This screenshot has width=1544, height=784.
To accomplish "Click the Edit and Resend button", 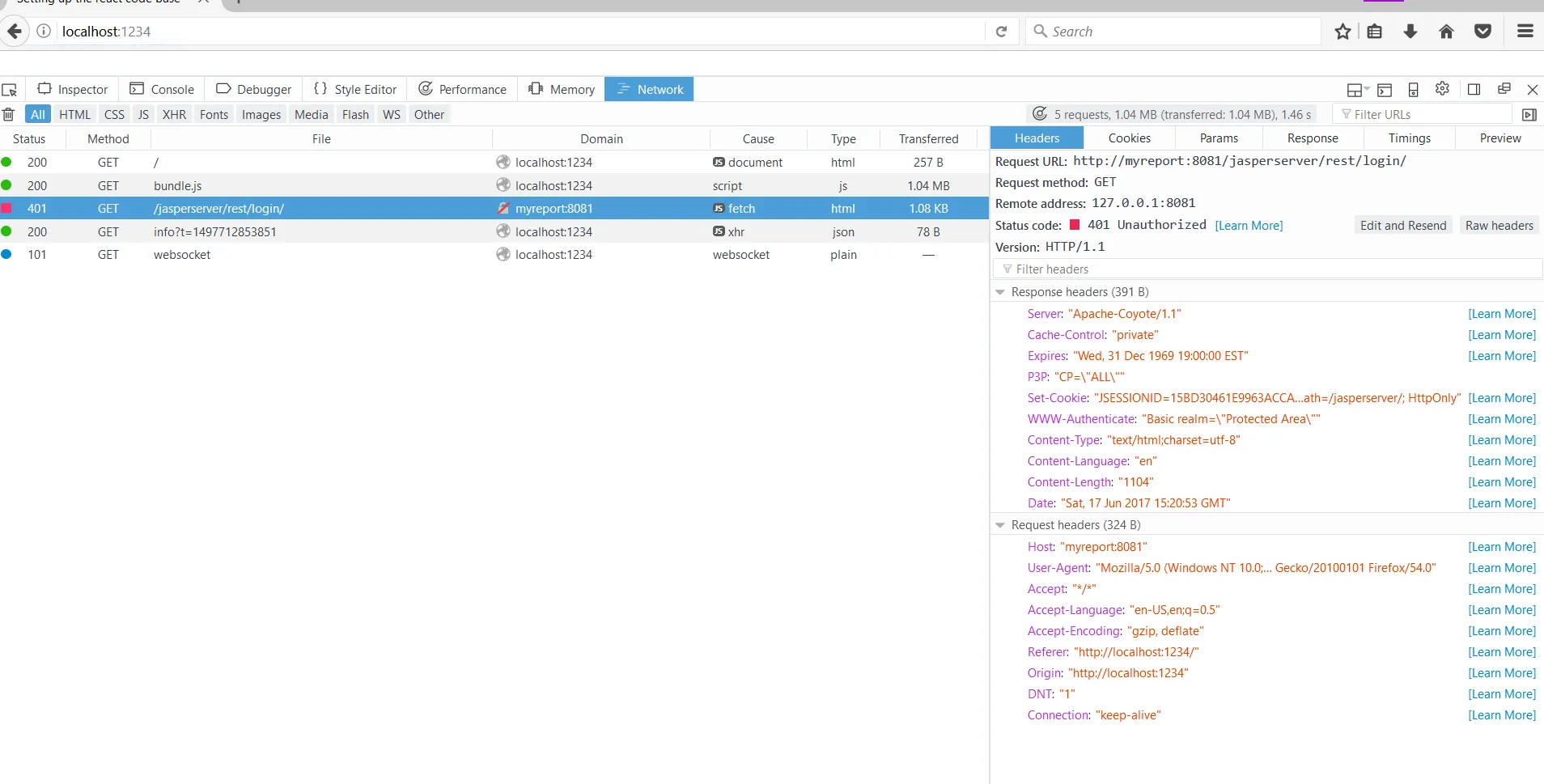I will pyautogui.click(x=1402, y=226).
